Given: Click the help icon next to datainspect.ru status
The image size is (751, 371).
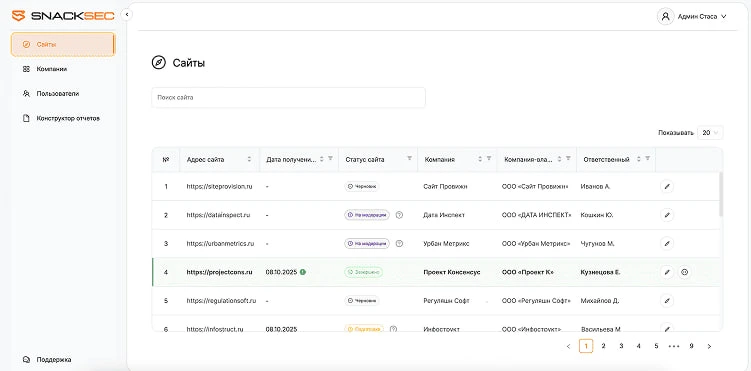Looking at the screenshot, I should [399, 215].
